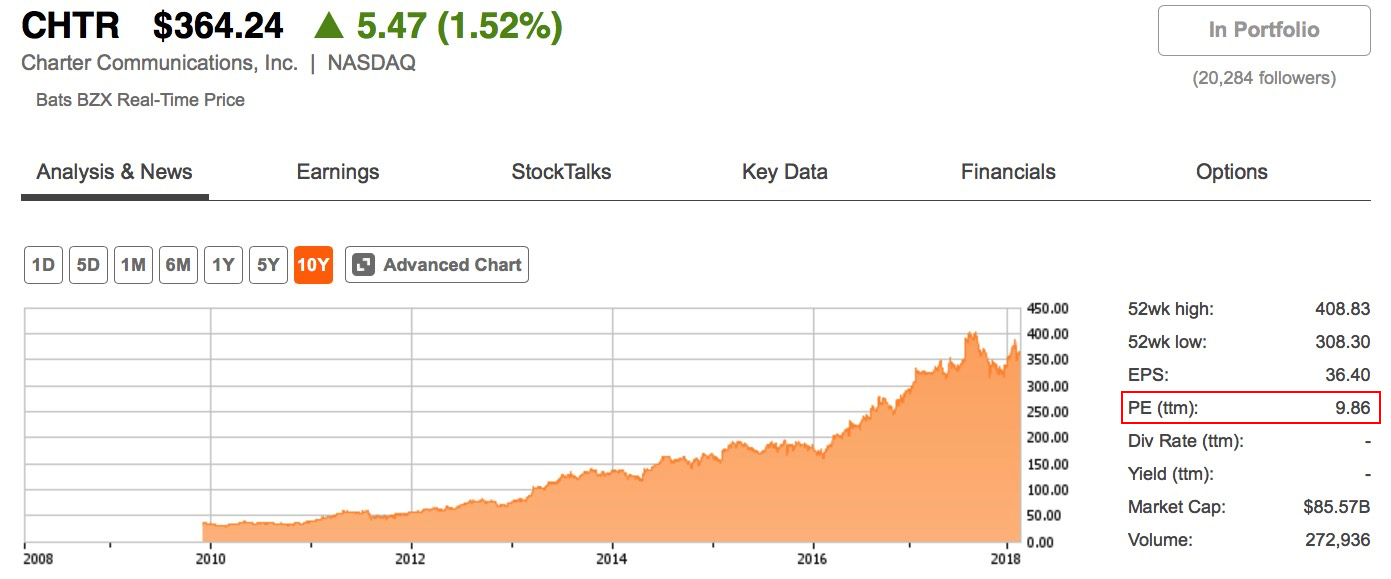Screen dimensions: 1391x579
Task: Switch chart to 6M range
Action: click(178, 265)
